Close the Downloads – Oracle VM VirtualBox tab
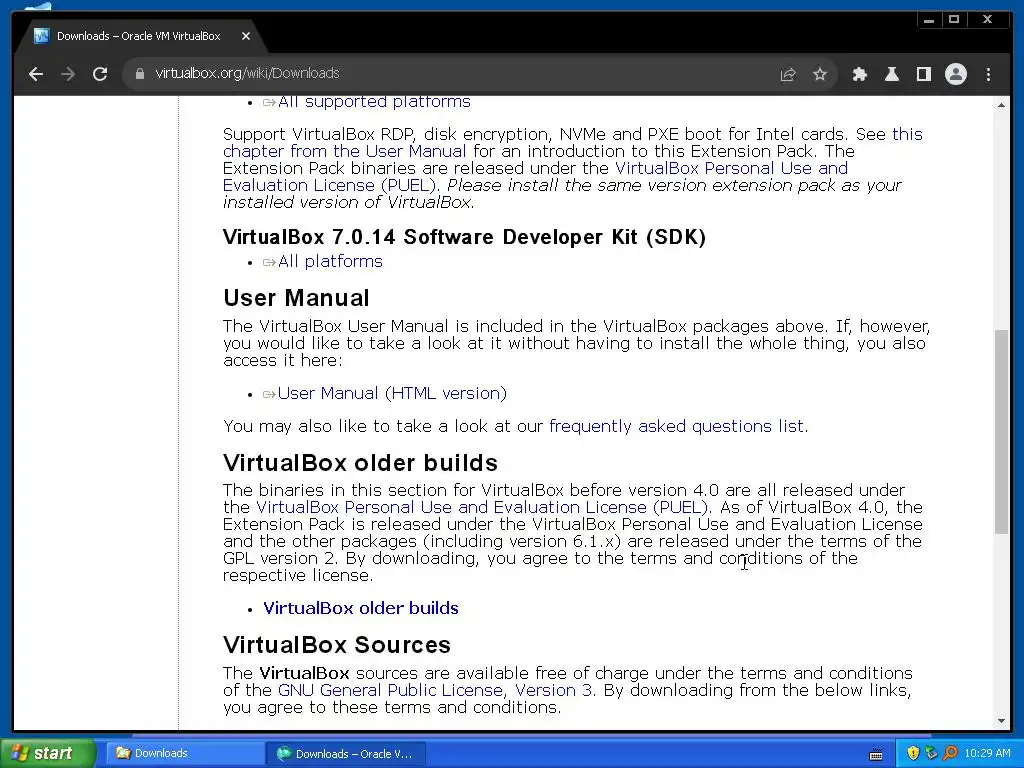The height and width of the screenshot is (768, 1024). coord(246,37)
